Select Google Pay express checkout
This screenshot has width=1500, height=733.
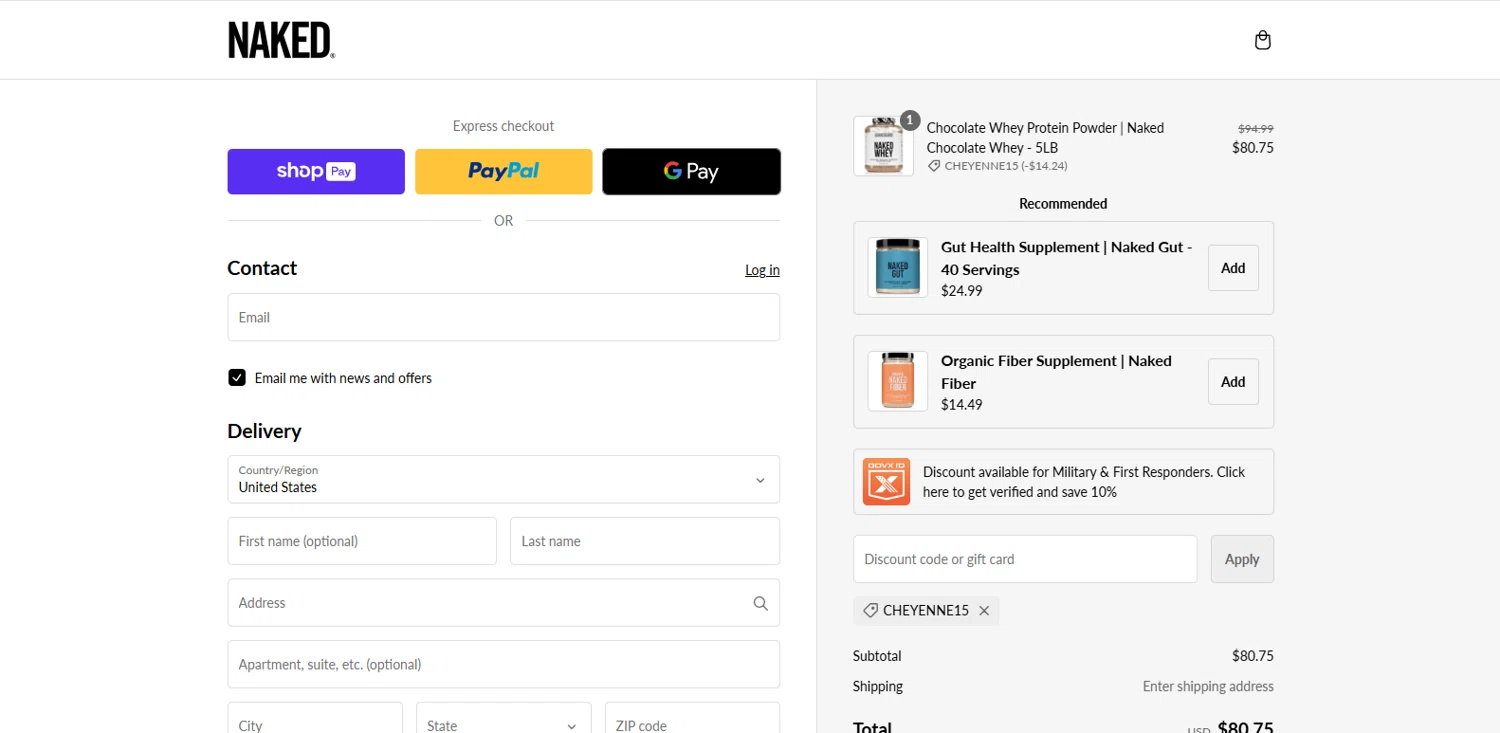coord(691,171)
